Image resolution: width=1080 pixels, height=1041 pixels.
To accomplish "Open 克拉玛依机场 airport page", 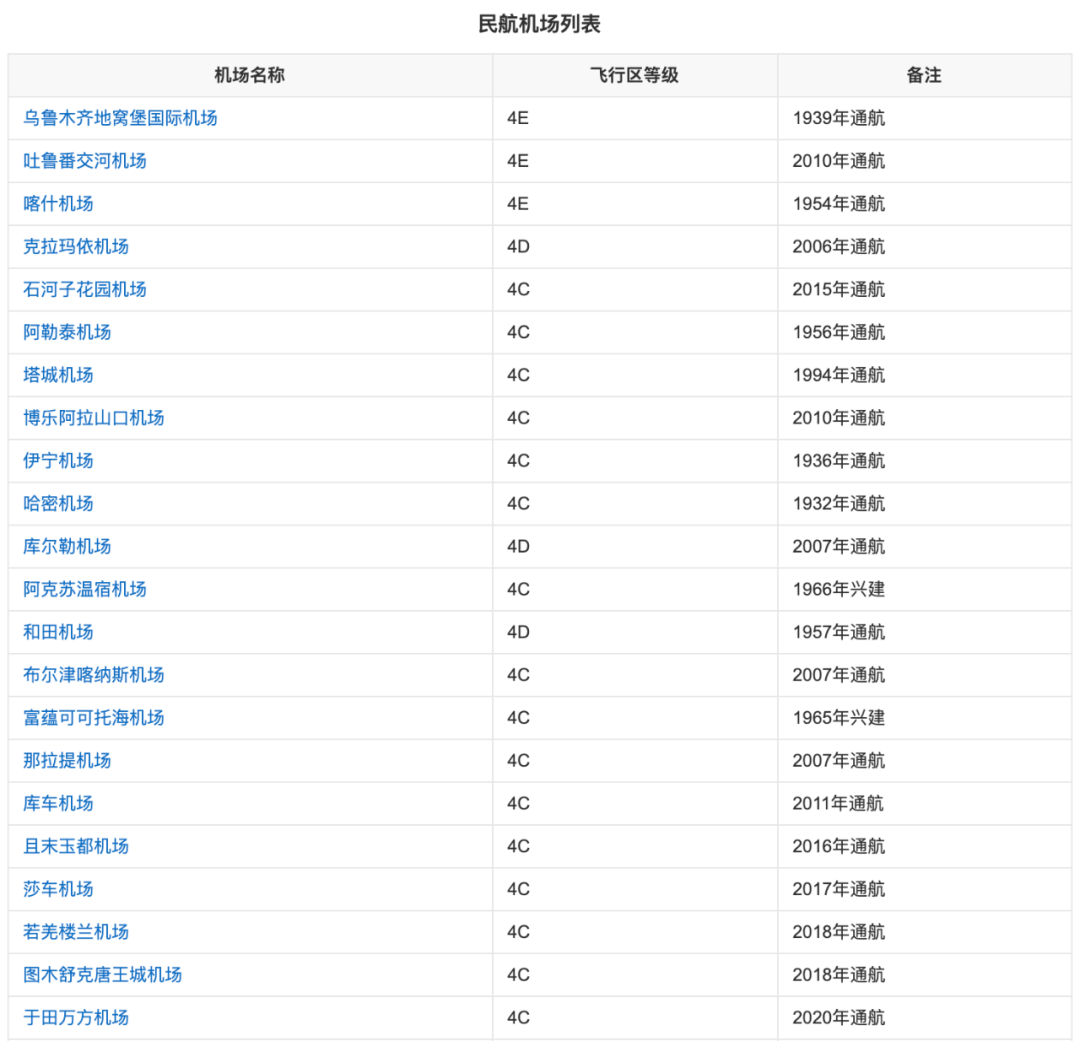I will click(x=76, y=246).
